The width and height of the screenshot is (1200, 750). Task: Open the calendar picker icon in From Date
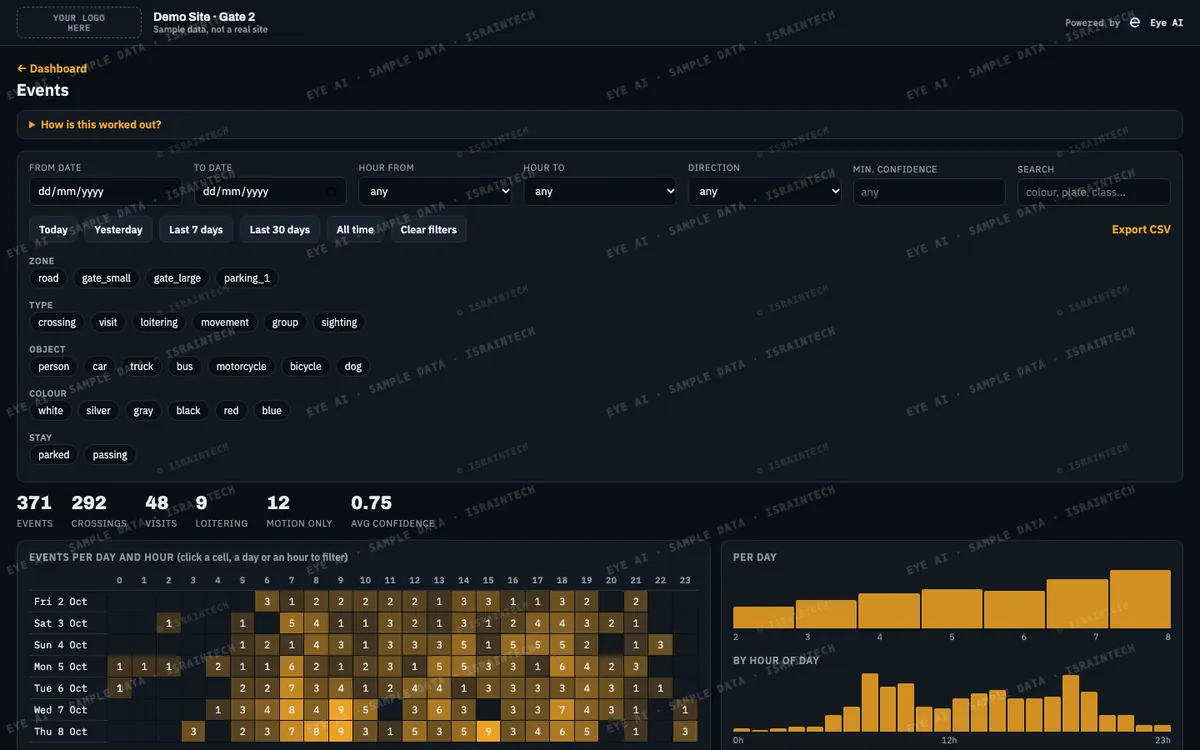click(x=168, y=191)
